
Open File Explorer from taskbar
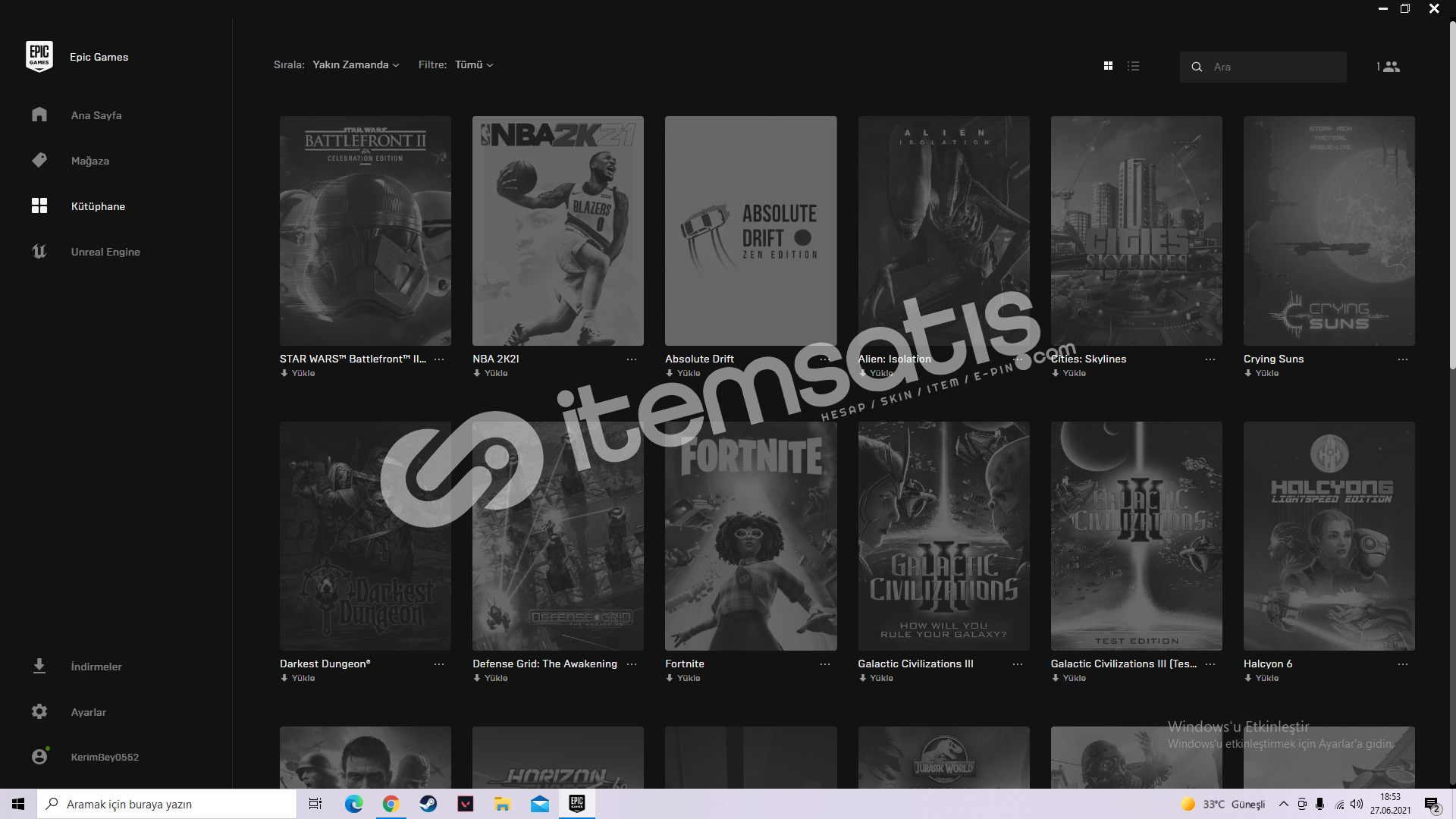point(502,804)
